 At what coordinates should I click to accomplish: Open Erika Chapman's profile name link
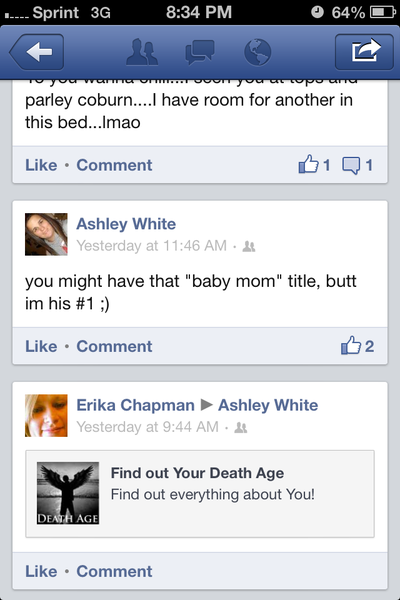point(136,405)
